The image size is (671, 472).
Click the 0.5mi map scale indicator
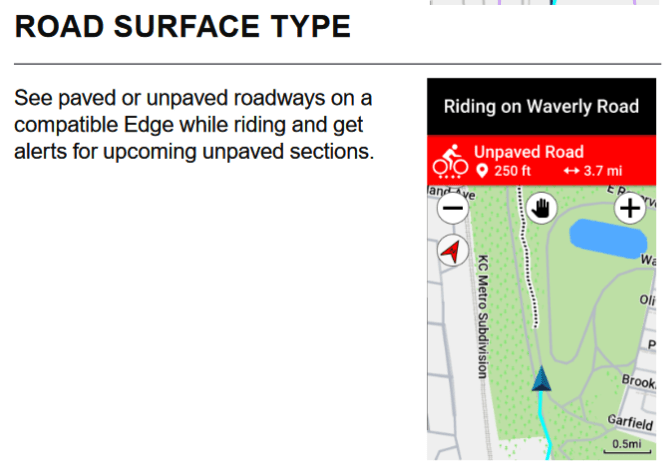click(627, 445)
